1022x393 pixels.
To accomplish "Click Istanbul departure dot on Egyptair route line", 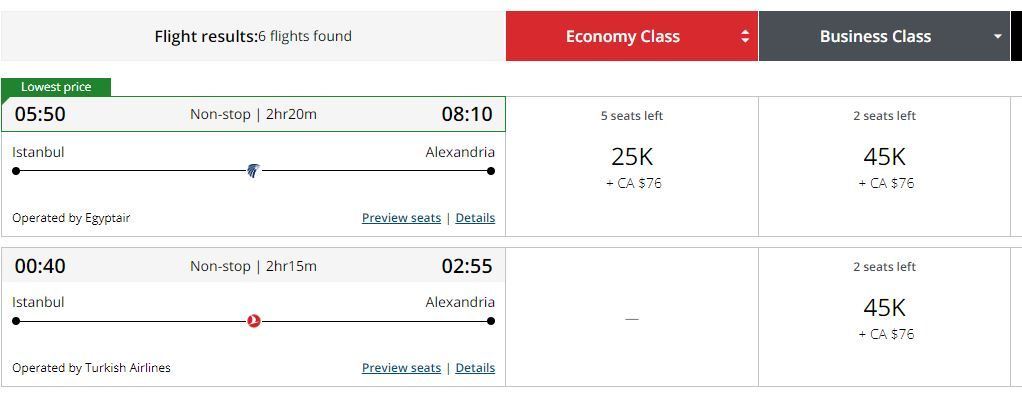I will [16, 171].
